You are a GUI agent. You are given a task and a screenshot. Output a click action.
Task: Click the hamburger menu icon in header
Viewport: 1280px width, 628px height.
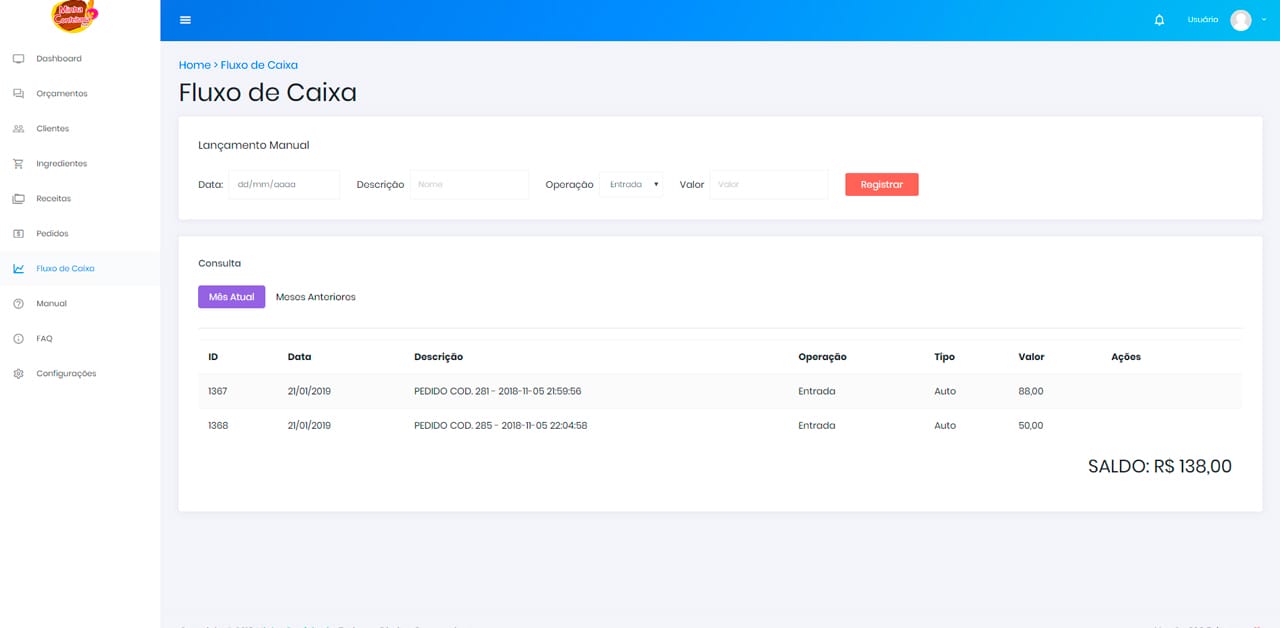pyautogui.click(x=185, y=20)
